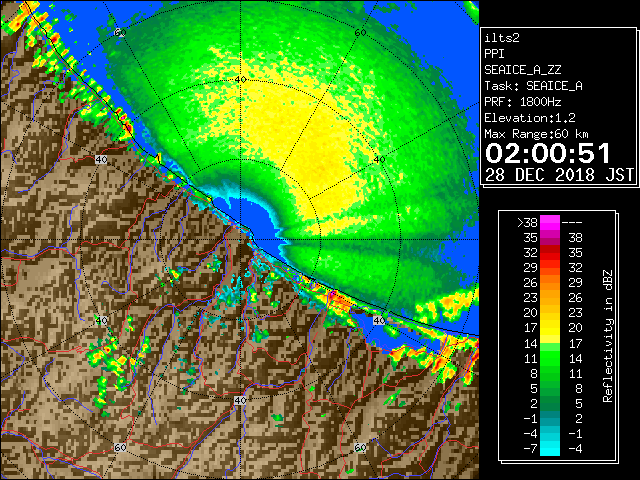Viewport: 640px width, 480px height.
Task: Click the Reflectivity in dBZ legend title
Action: pos(607,336)
